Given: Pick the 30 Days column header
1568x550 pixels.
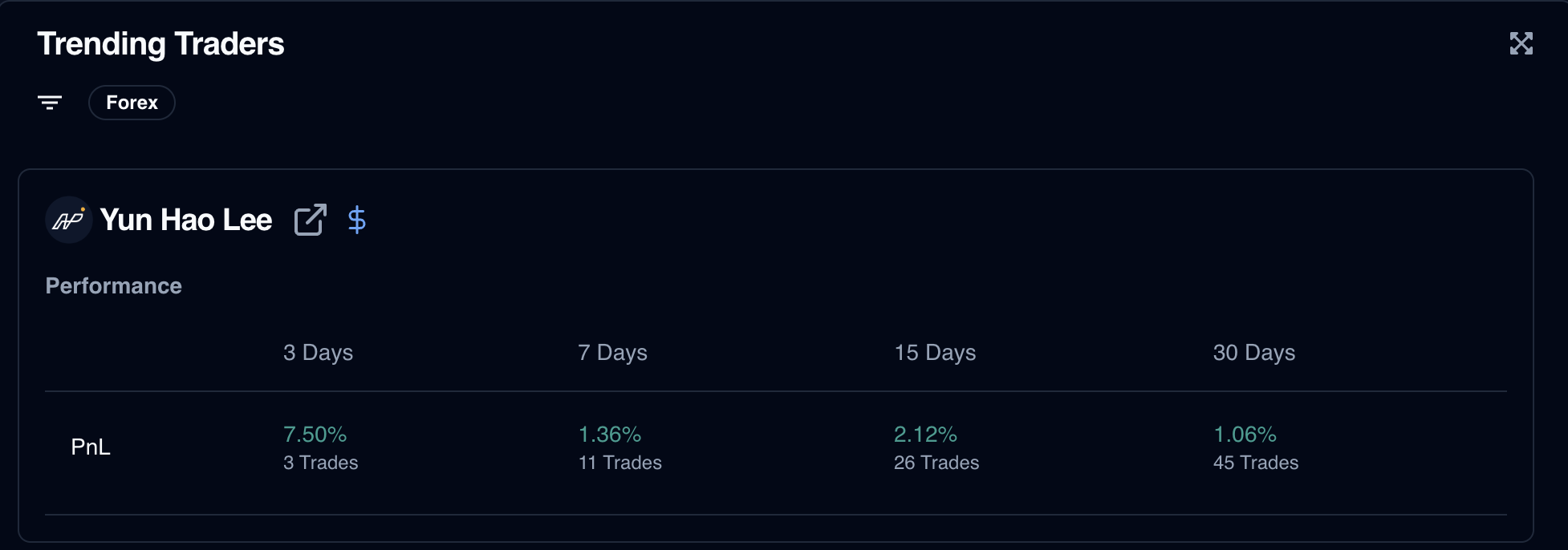Looking at the screenshot, I should point(1253,353).
